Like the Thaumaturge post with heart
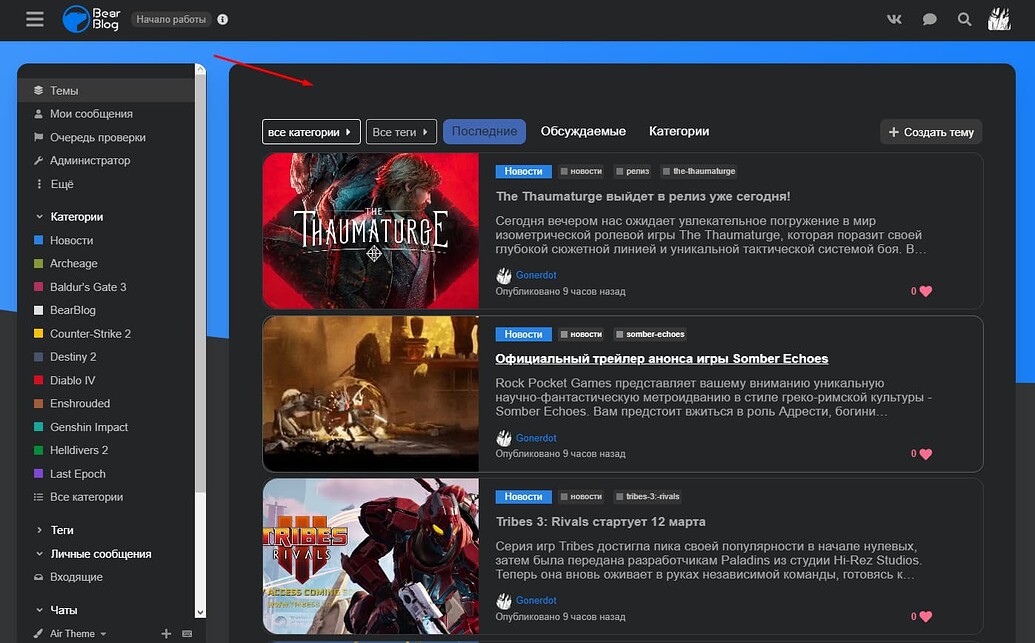 click(925, 291)
